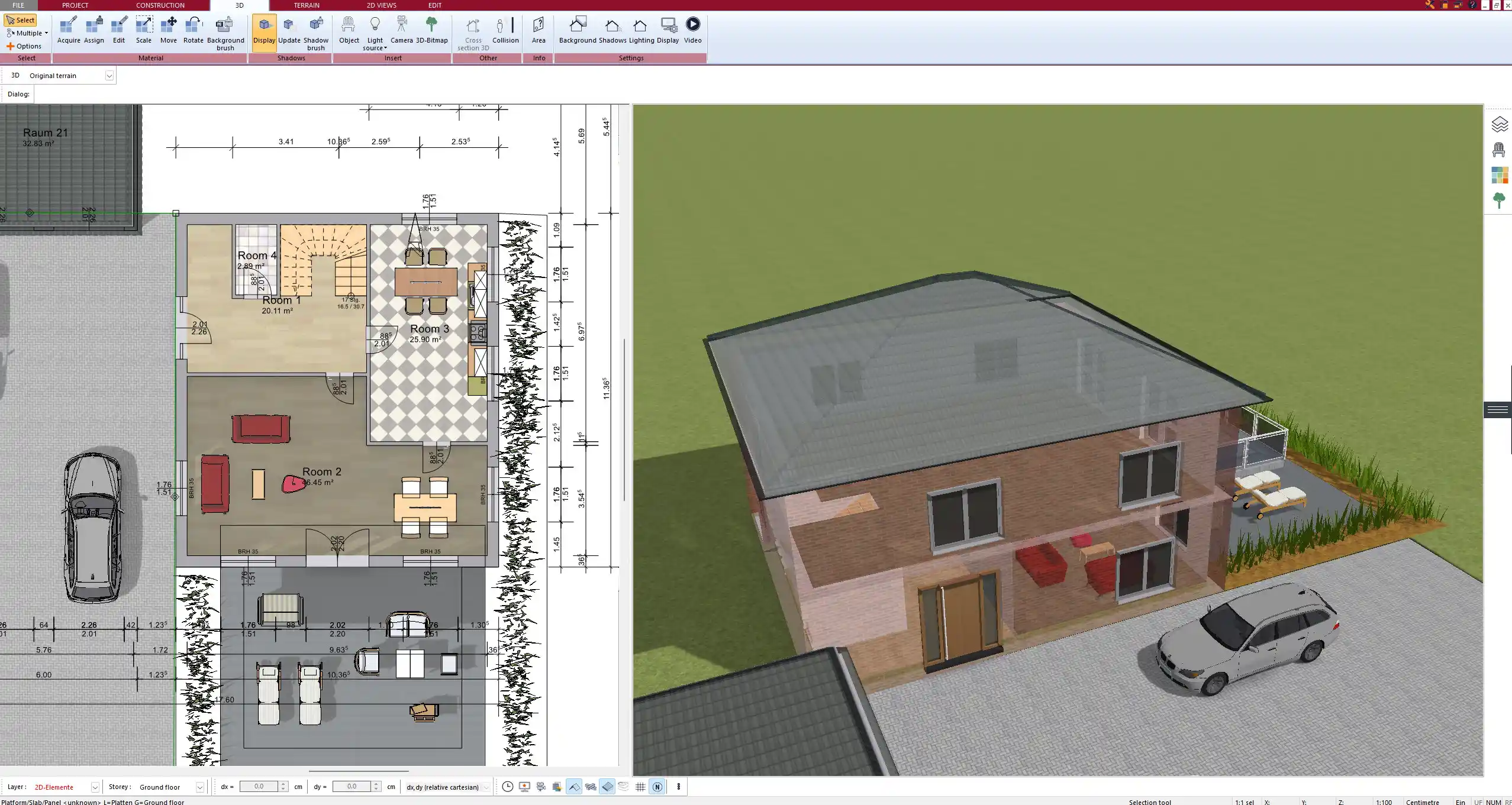Click the clock icon in bottom toolbar
This screenshot has width=1512, height=805.
[x=508, y=787]
